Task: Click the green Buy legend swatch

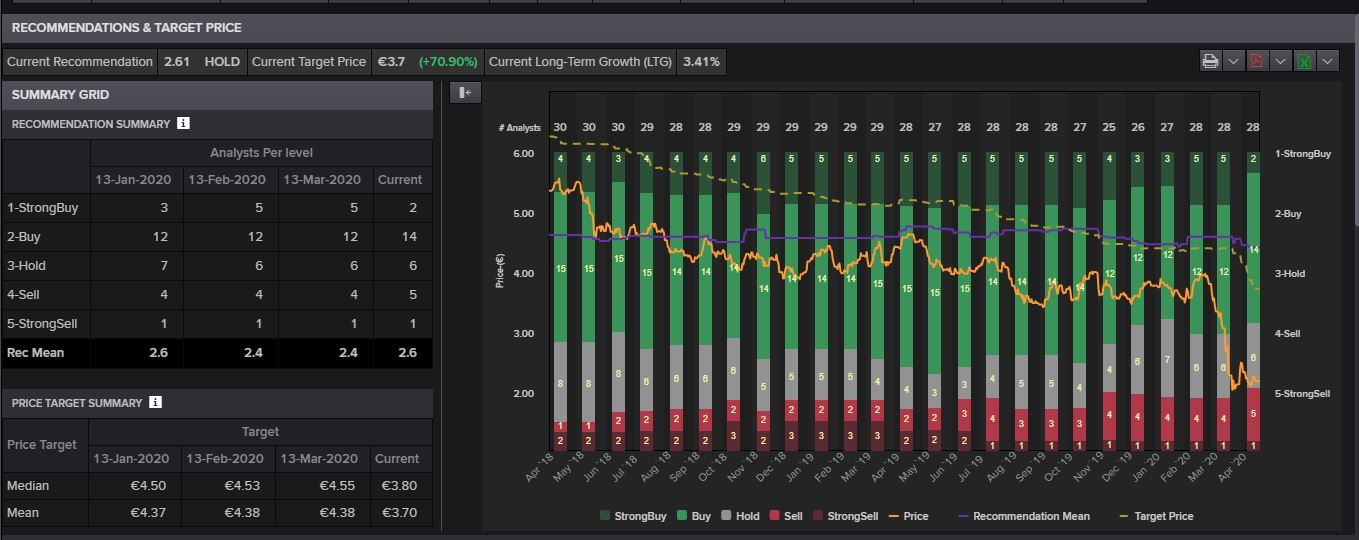Action: pos(682,517)
